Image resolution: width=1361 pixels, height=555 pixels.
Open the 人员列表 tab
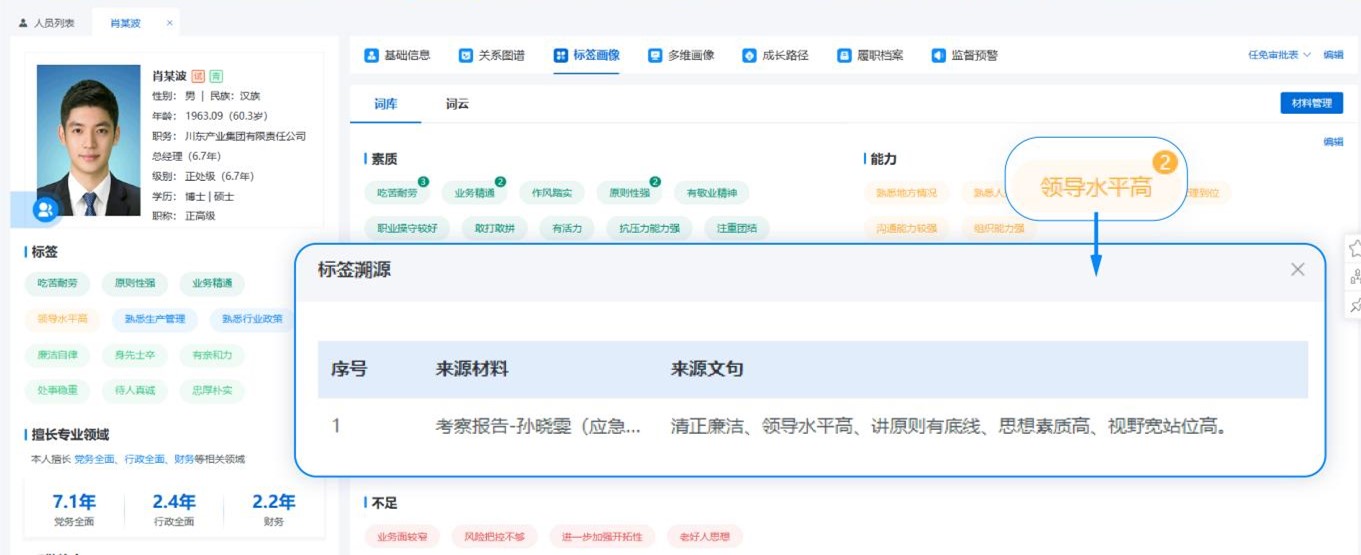[x=47, y=22]
